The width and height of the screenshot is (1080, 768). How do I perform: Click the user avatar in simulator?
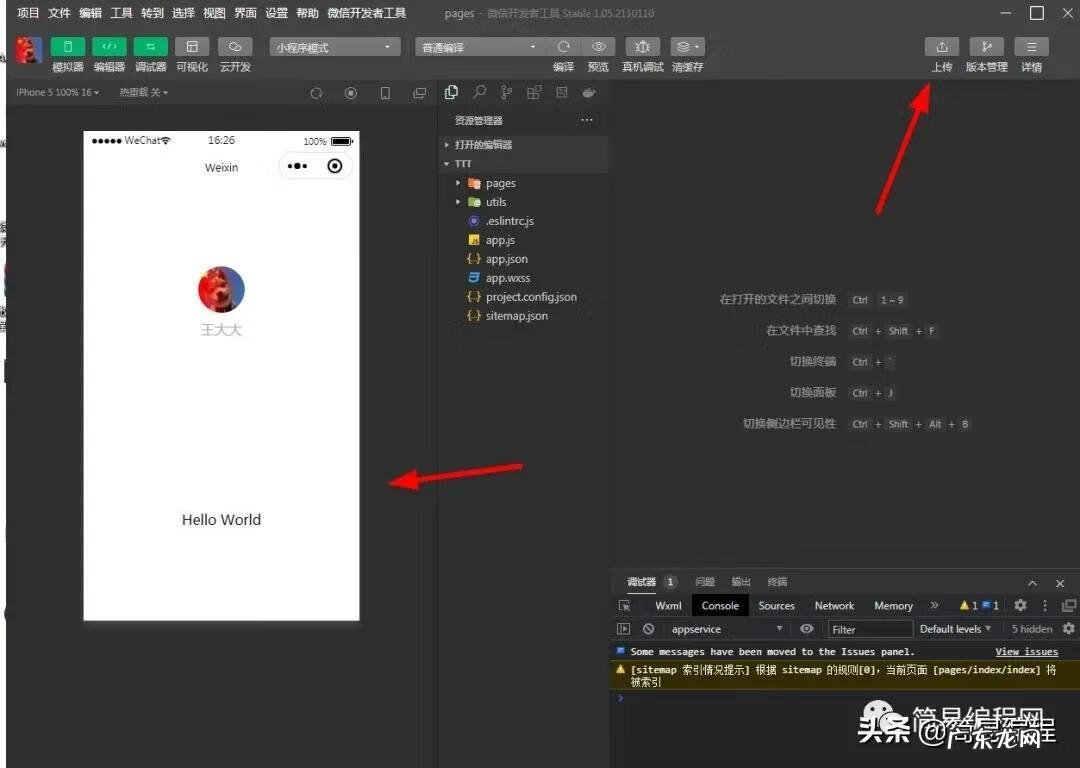(221, 289)
